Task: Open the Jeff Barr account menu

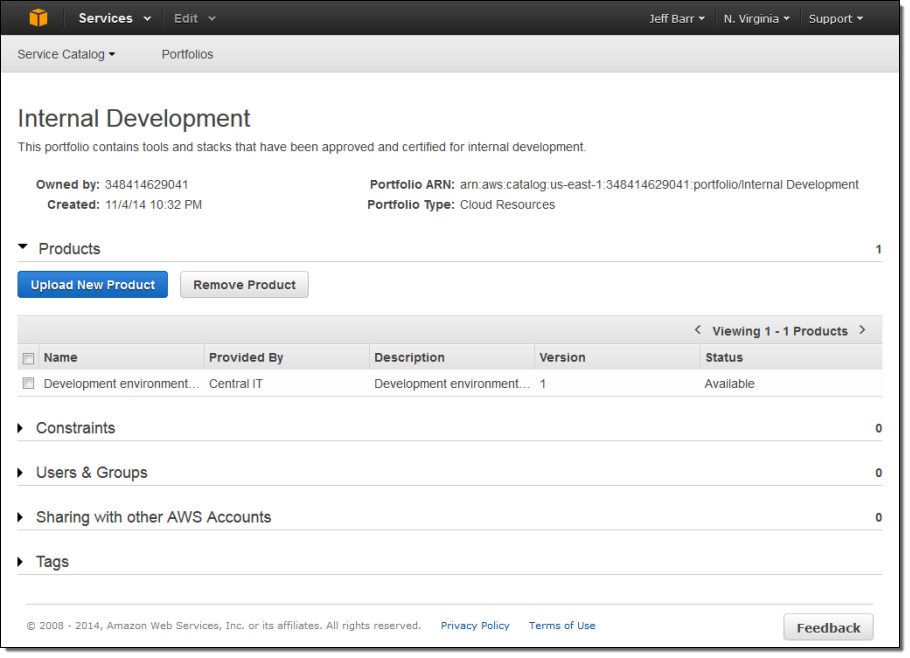Action: coord(676,18)
